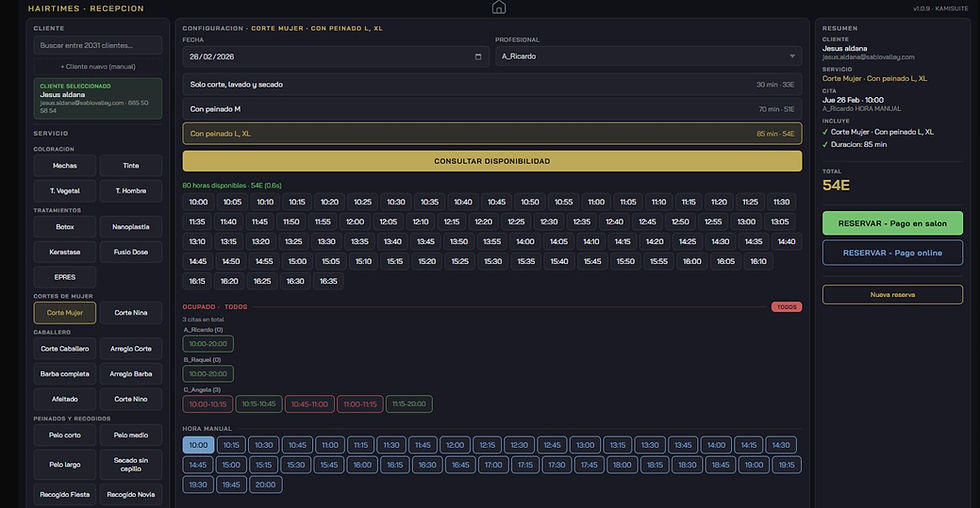Open C_Angela's 10:45-11:00 occupied block

[x=309, y=404]
